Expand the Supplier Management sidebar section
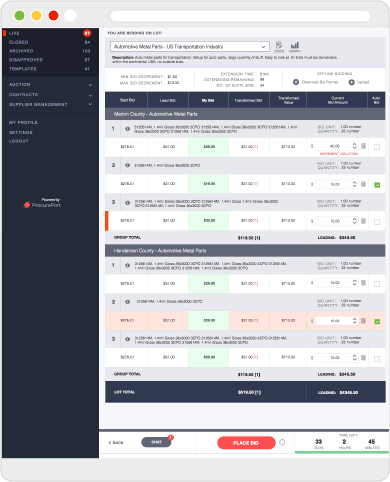 [x=90, y=104]
